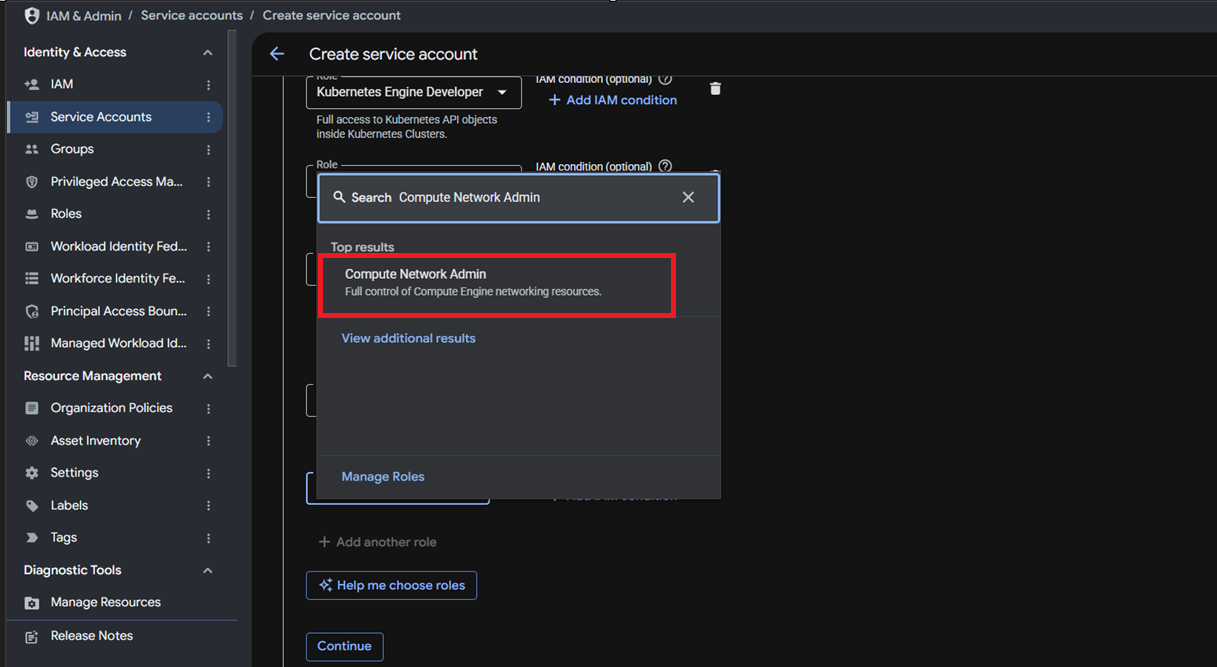Viewport: 1217px width, 667px height.
Task: Click Service accounts in the breadcrumb
Action: pyautogui.click(x=192, y=16)
